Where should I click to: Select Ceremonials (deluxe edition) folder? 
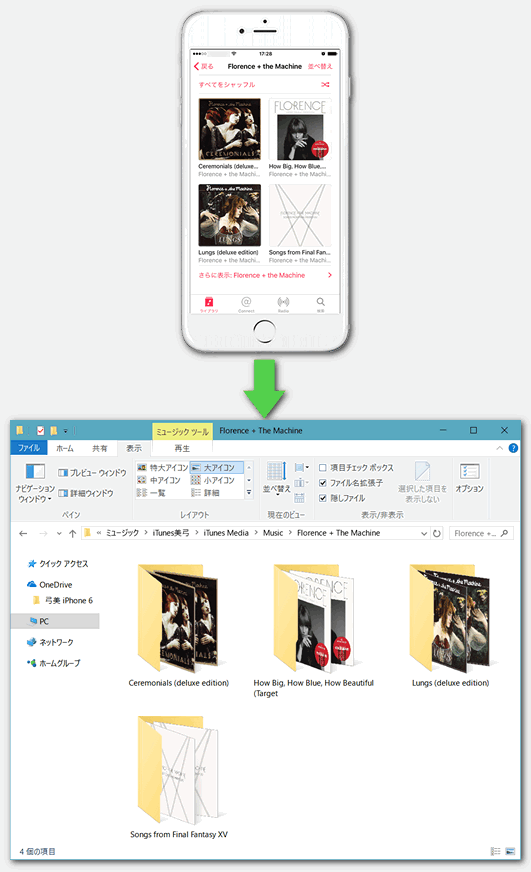(178, 626)
